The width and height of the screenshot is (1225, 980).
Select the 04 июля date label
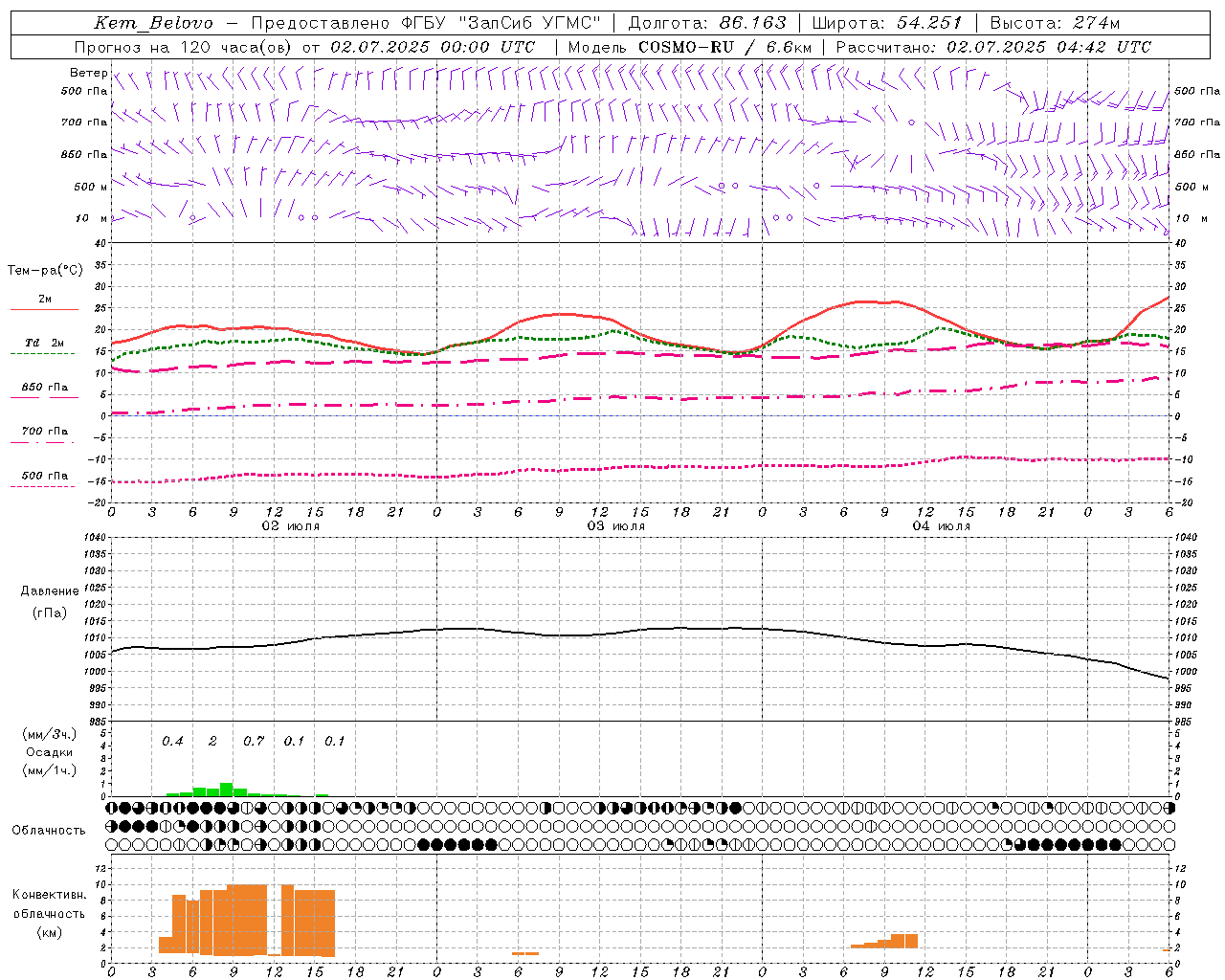(x=942, y=526)
